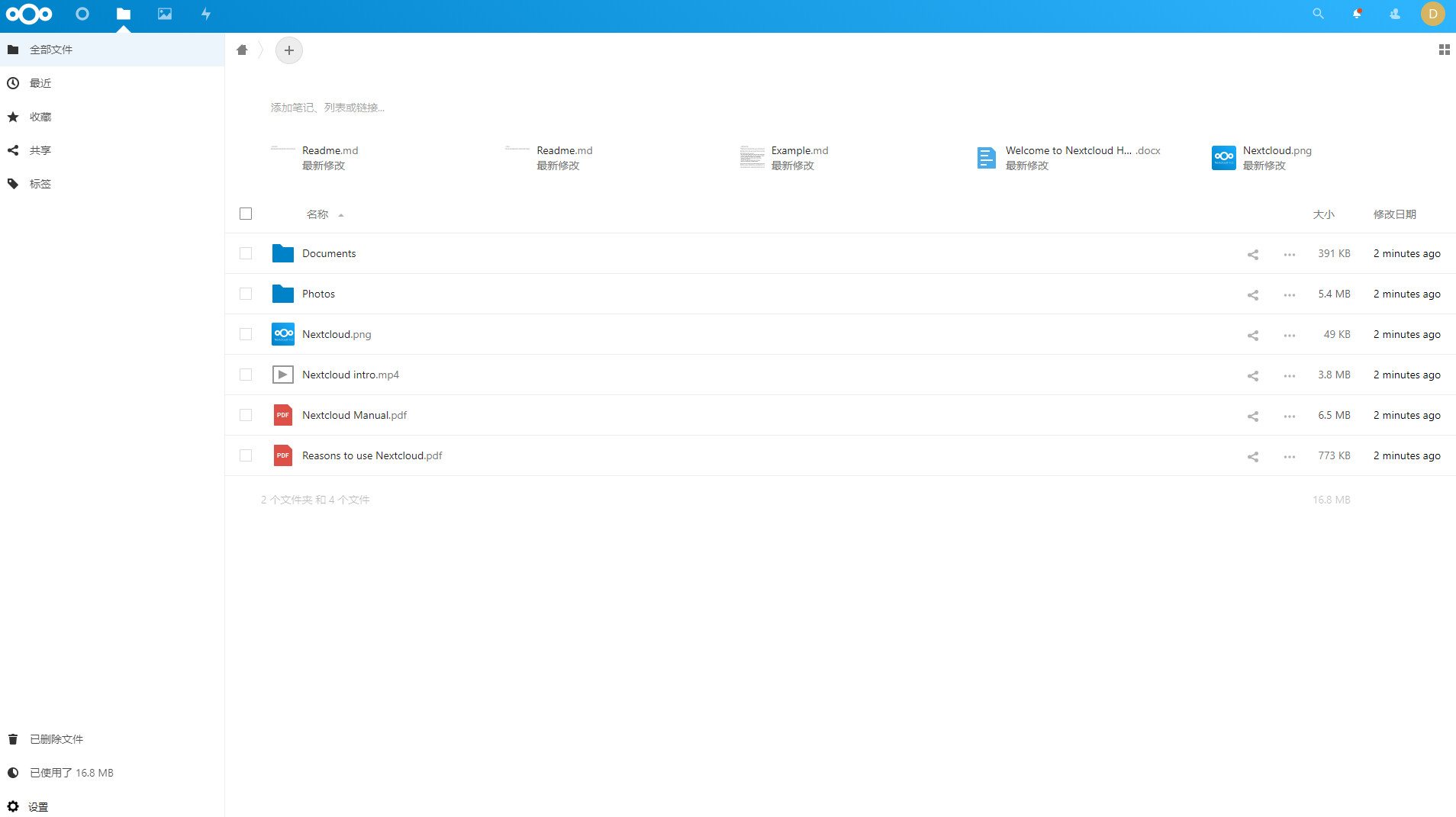The height and width of the screenshot is (817, 1456).
Task: Click the Photos folder icon
Action: (283, 294)
